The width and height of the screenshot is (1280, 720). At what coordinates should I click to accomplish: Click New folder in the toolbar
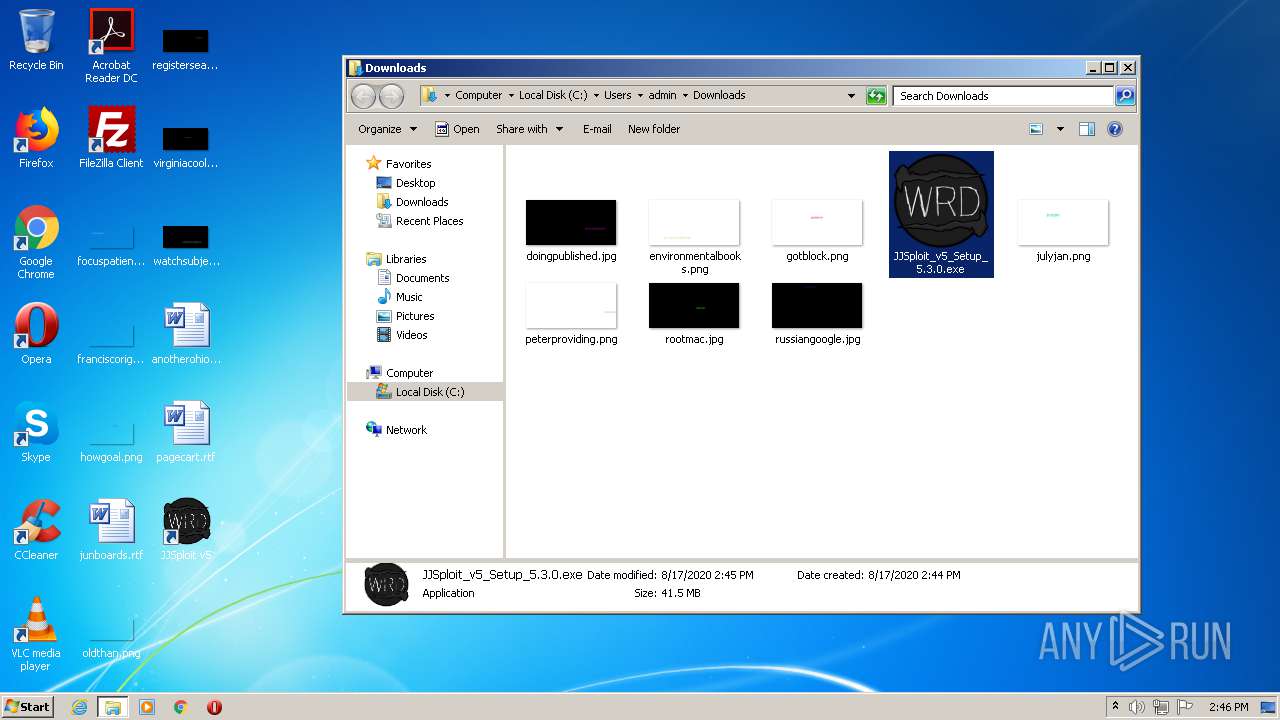pos(654,129)
